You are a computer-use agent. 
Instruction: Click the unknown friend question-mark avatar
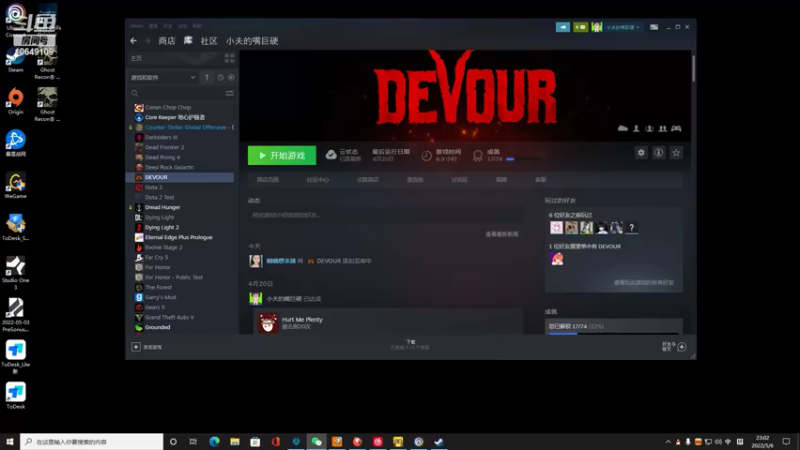tap(632, 228)
